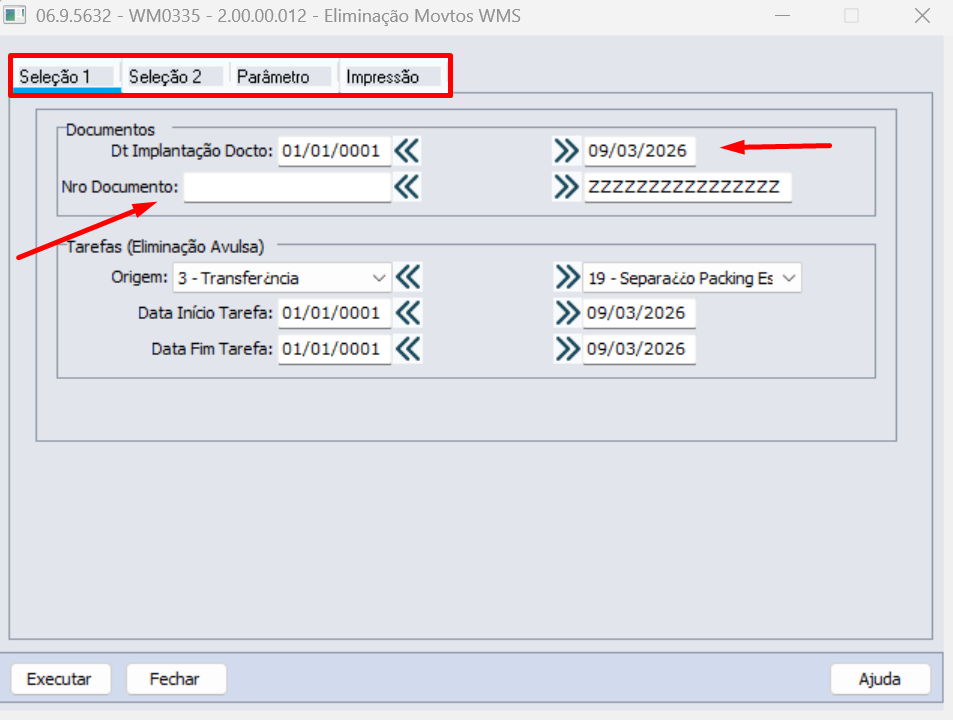Open the Parâmetro tab
This screenshot has width=953, height=720.
coord(284,77)
